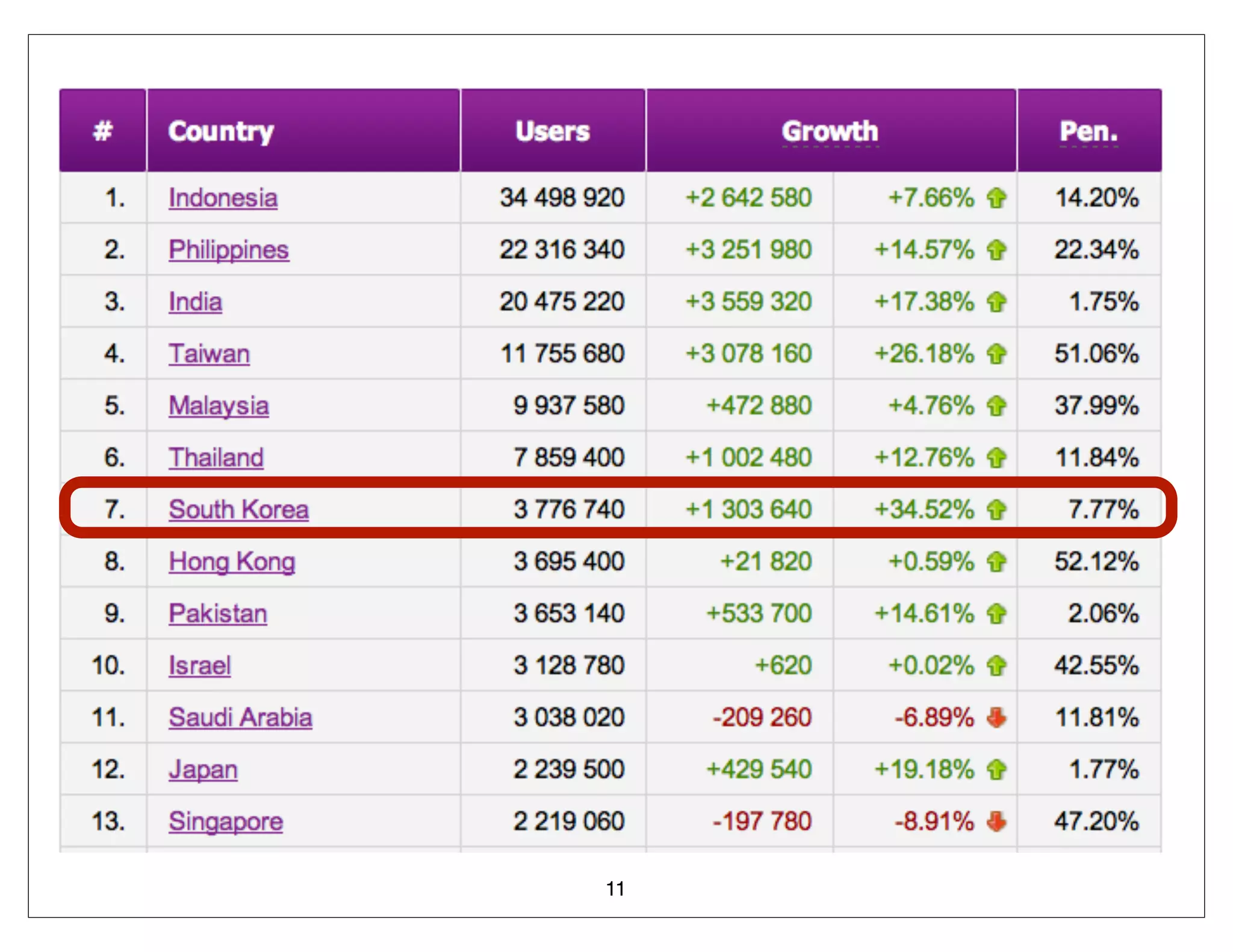Click the green up arrow beside Taiwan growth
Image resolution: width=1233 pixels, height=952 pixels.
tap(996, 354)
